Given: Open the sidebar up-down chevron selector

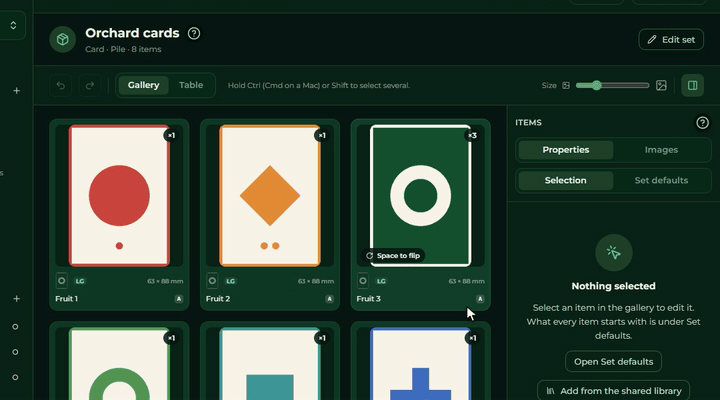Looking at the screenshot, I should (x=13, y=25).
